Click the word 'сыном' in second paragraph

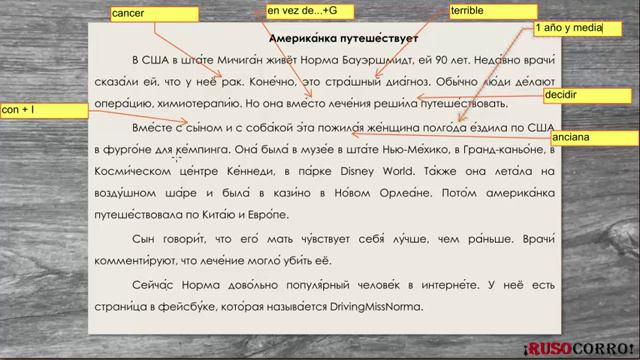pyautogui.click(x=204, y=128)
